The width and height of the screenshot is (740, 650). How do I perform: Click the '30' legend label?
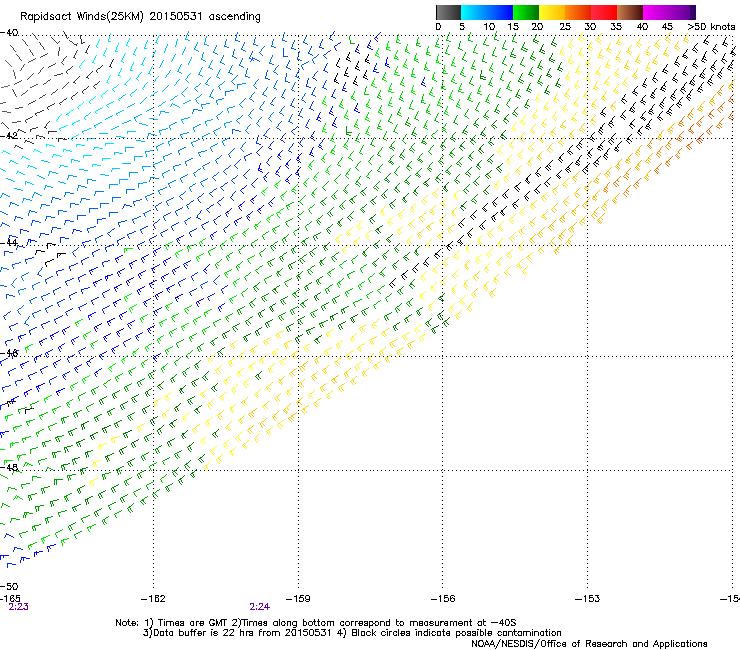590,27
